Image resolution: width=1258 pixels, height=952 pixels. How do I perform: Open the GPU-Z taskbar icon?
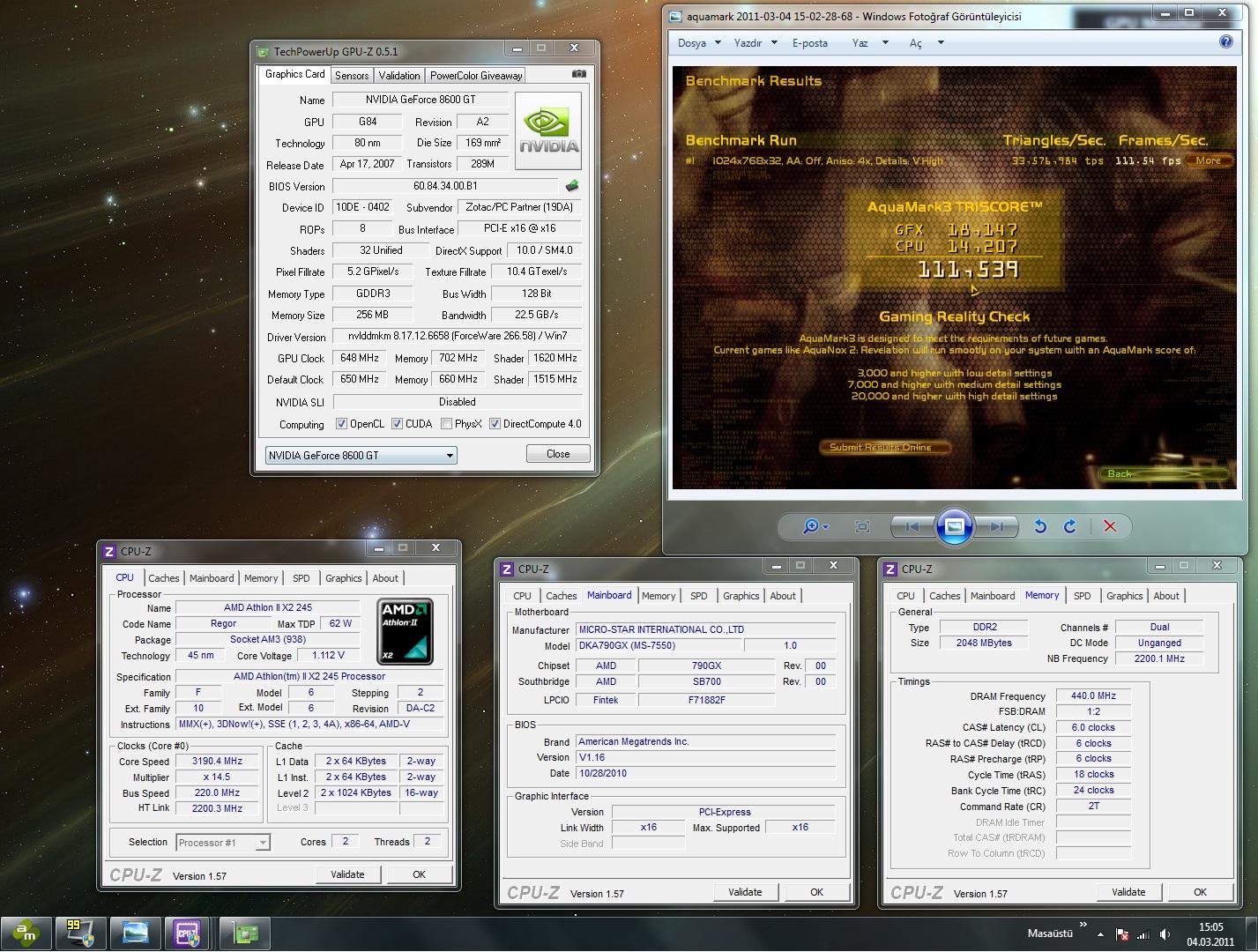pyautogui.click(x=244, y=933)
